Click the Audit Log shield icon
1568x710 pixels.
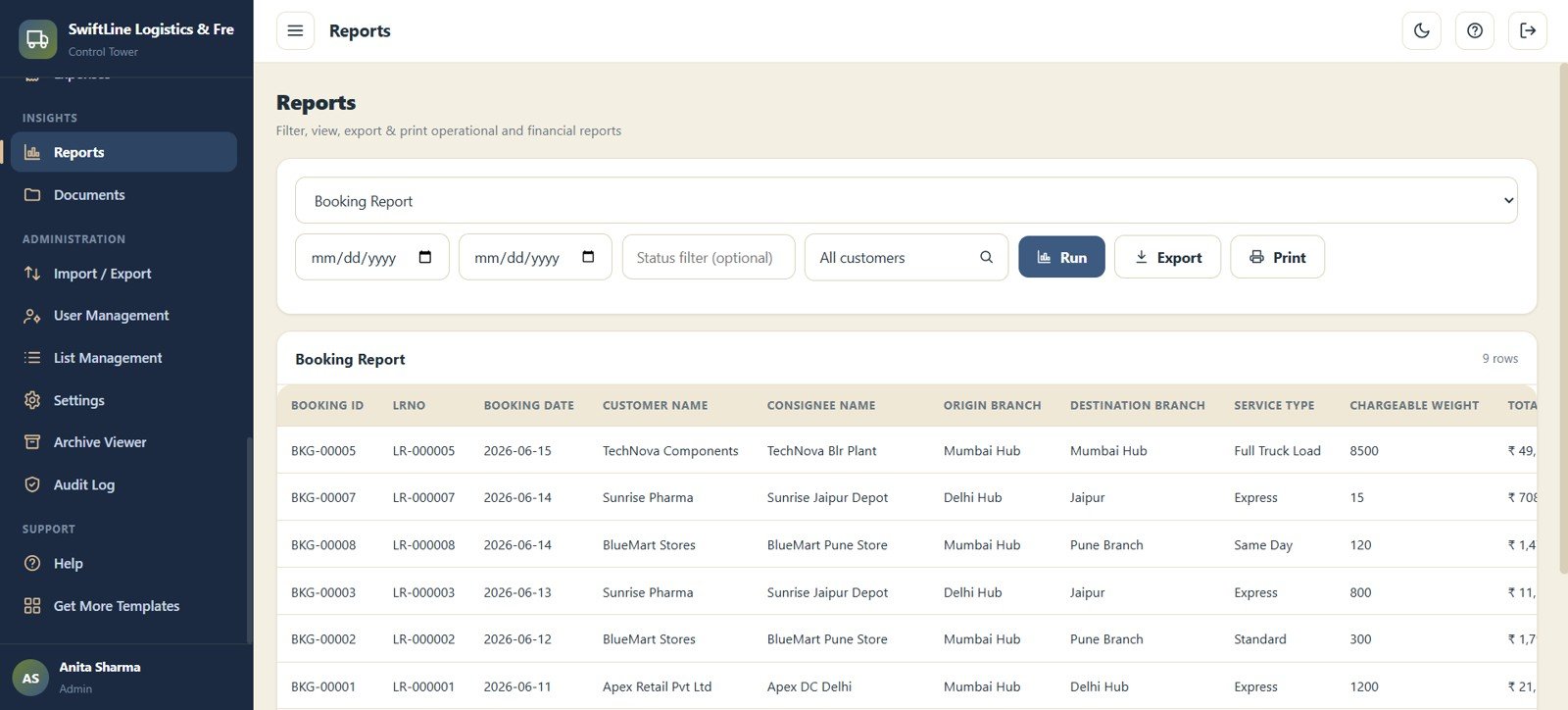point(32,484)
